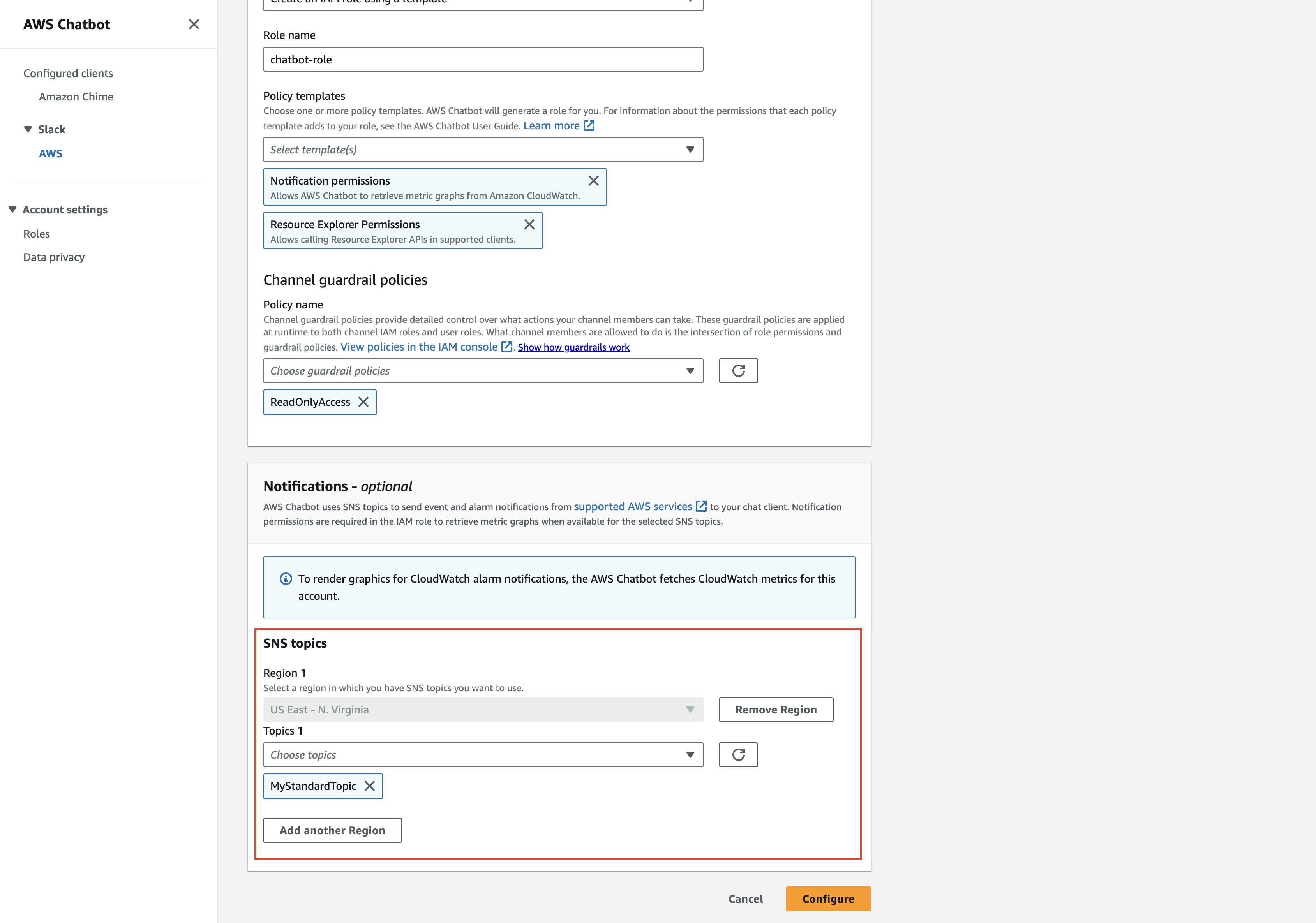This screenshot has width=1316, height=923.
Task: Remove the ReadOnlyAccess guardrail policy chip
Action: tap(363, 402)
